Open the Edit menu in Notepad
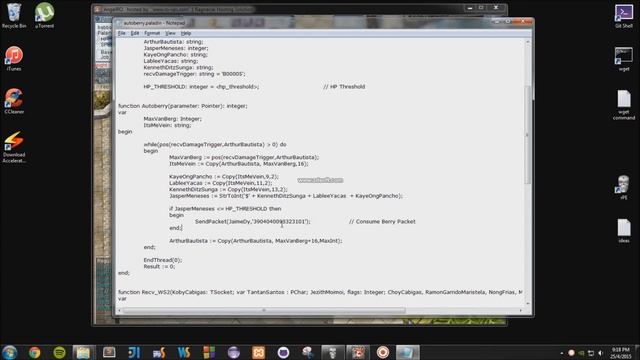Screen dimensions: 640x360 (x=135, y=33)
